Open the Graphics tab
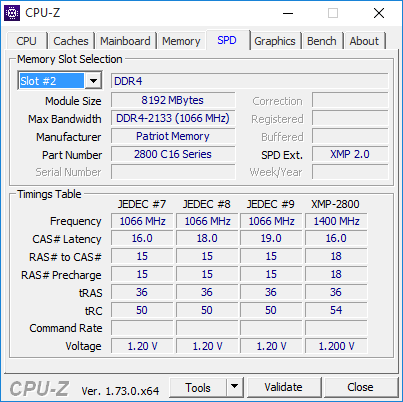 click(275, 41)
